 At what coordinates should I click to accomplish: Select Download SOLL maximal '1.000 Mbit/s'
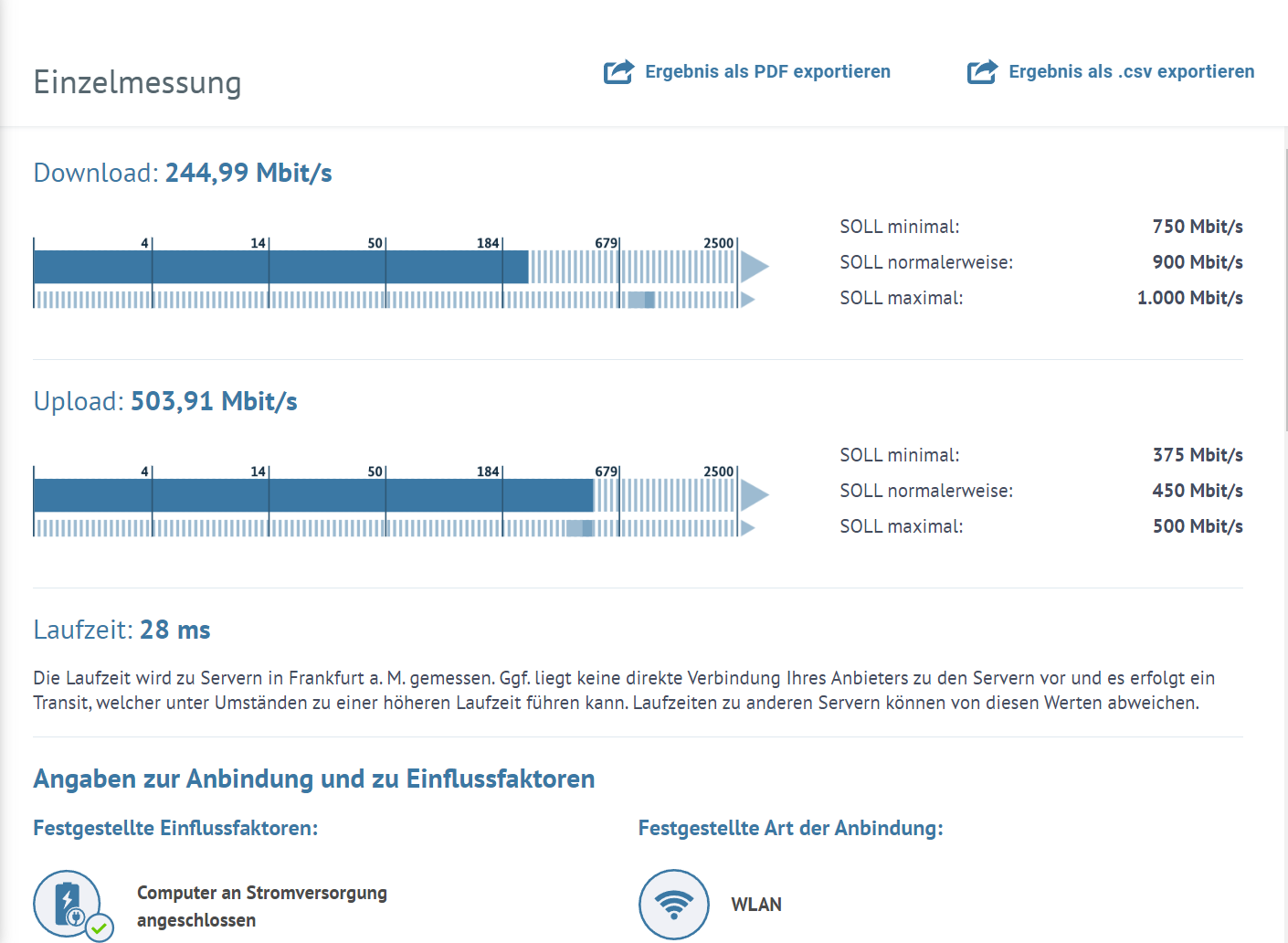[1189, 298]
